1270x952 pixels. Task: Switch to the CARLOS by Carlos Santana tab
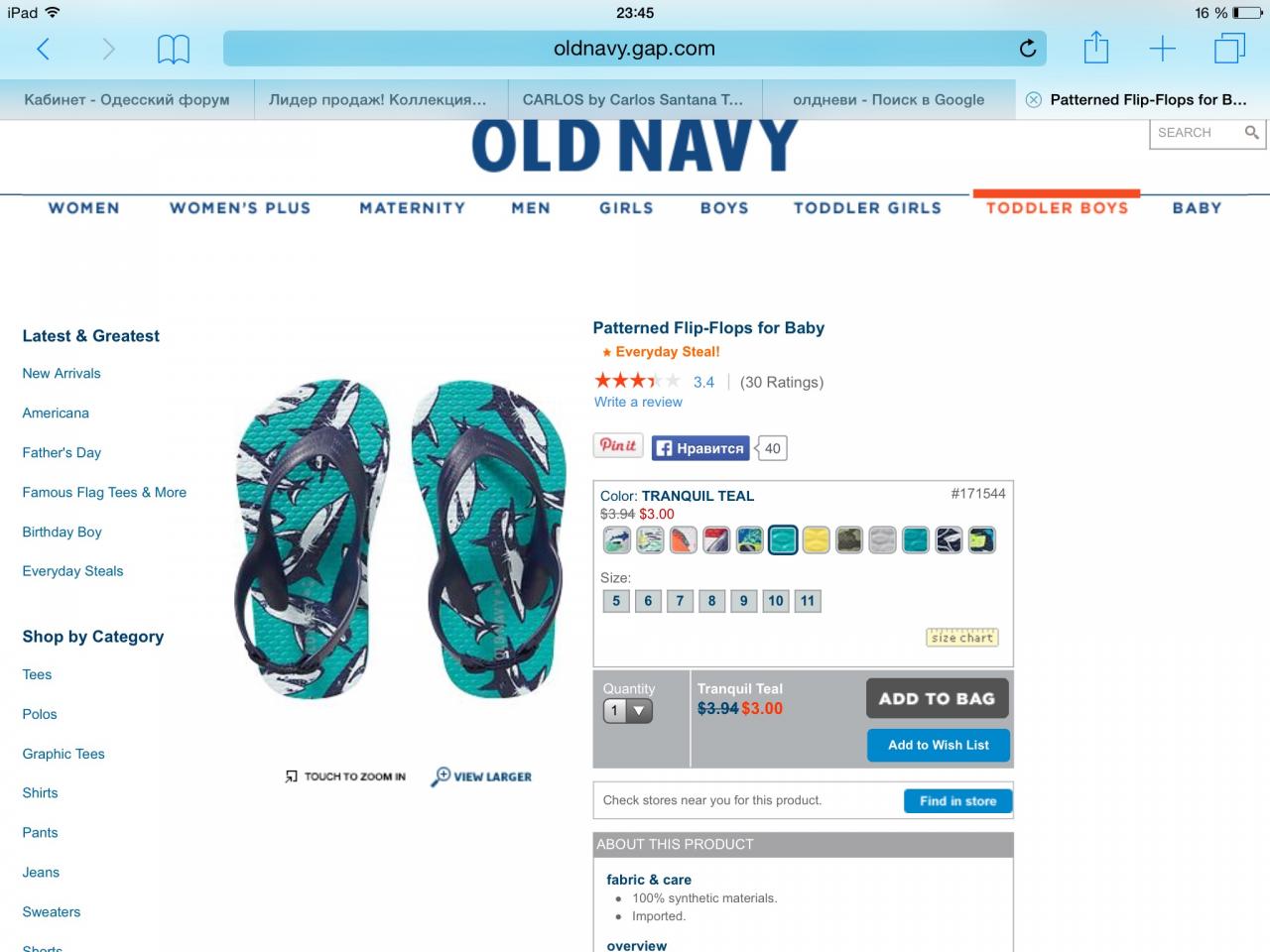633,100
